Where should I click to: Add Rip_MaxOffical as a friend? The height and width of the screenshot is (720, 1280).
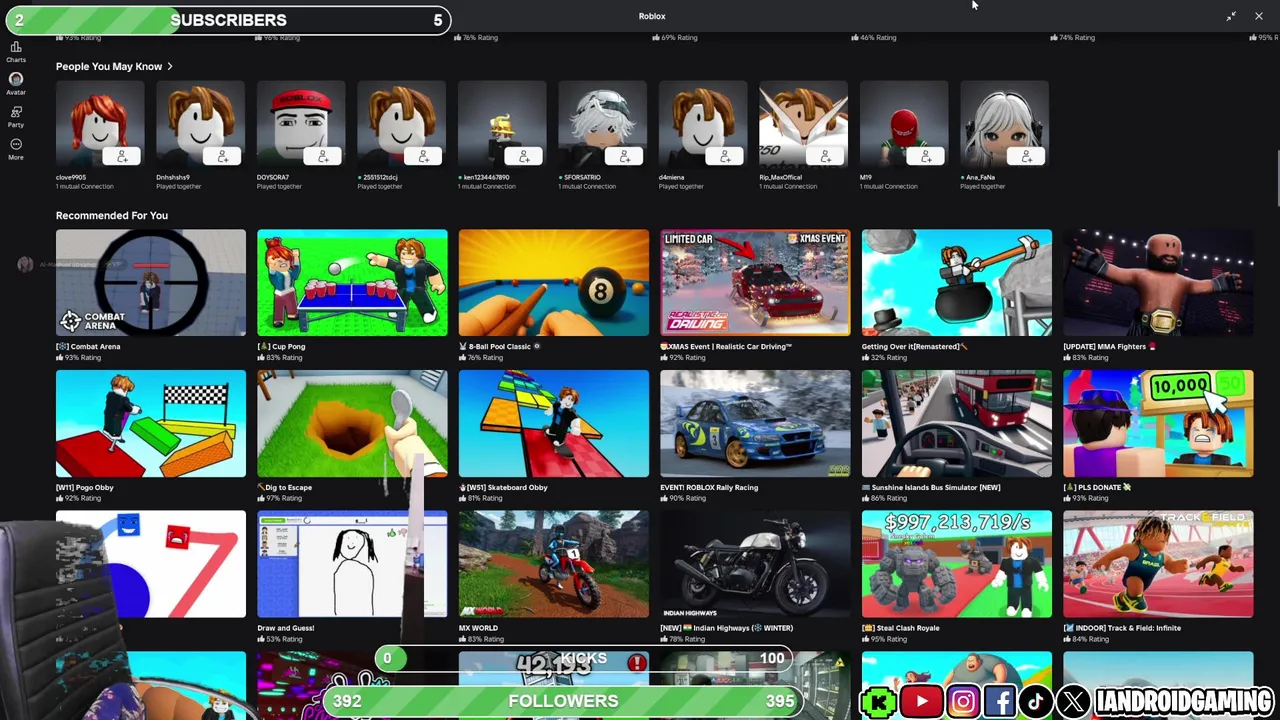coord(825,157)
